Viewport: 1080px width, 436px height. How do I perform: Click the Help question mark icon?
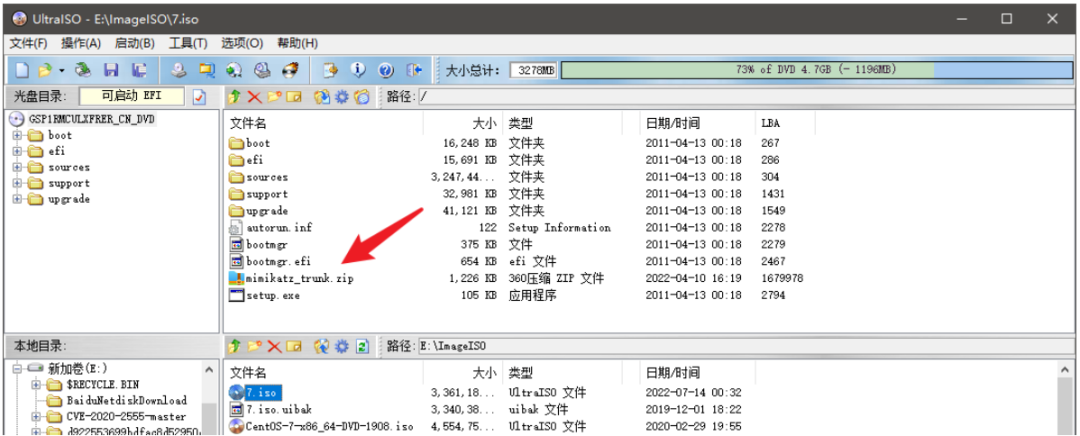[x=386, y=70]
